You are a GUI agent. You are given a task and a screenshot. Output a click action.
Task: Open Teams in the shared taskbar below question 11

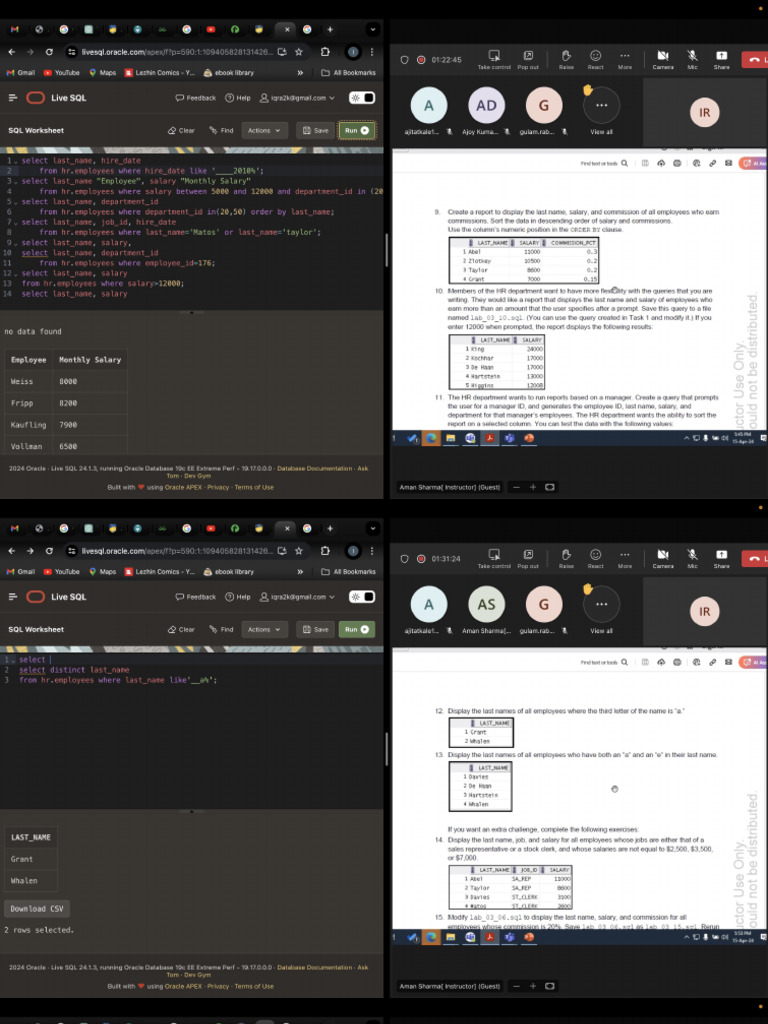(x=509, y=438)
